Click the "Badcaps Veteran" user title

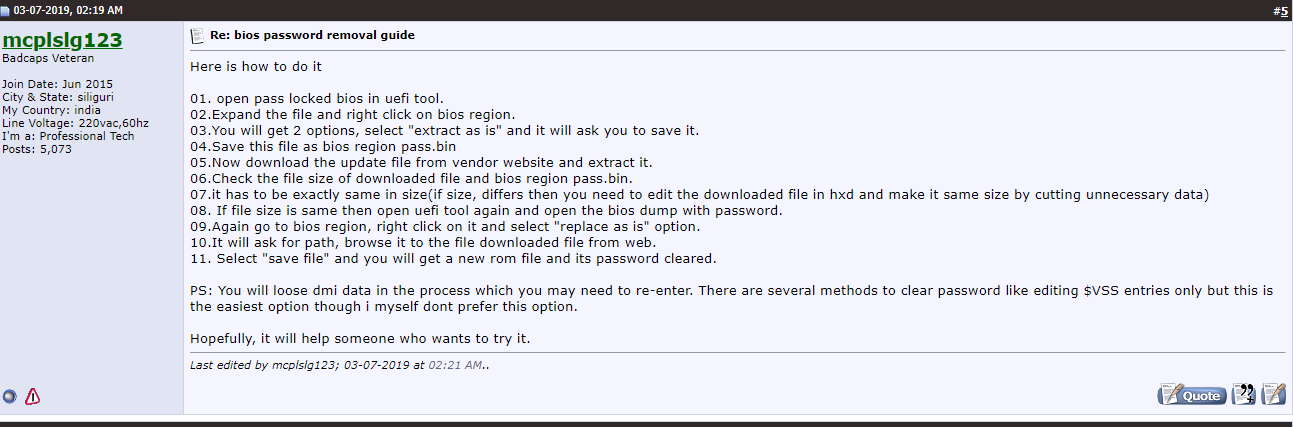click(48, 58)
